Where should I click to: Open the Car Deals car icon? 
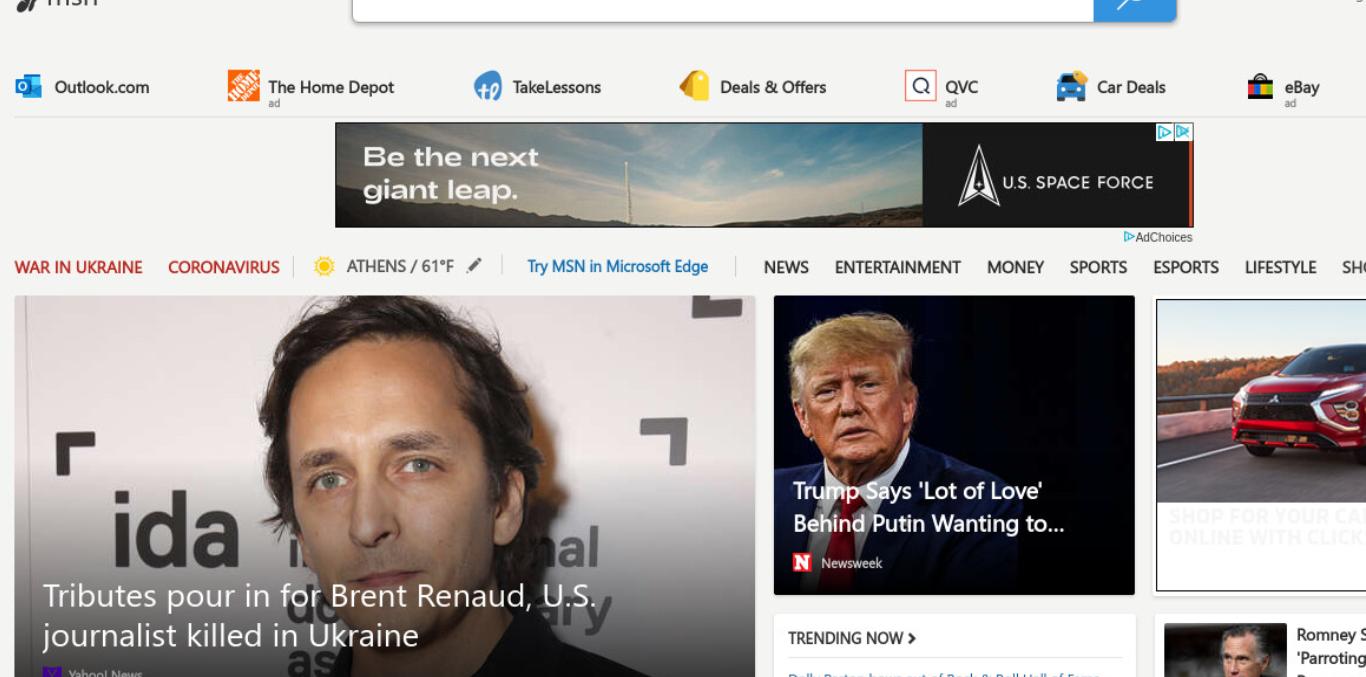(1071, 87)
